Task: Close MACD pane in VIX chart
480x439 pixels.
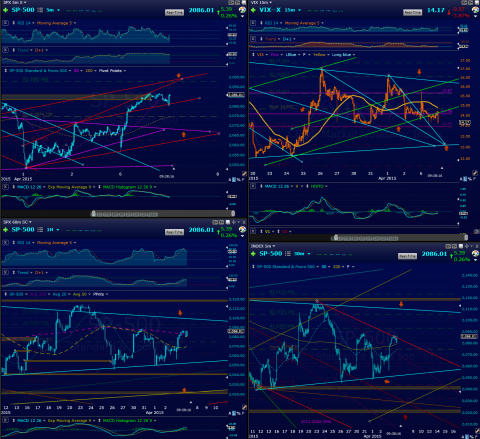Action: [x=253, y=186]
